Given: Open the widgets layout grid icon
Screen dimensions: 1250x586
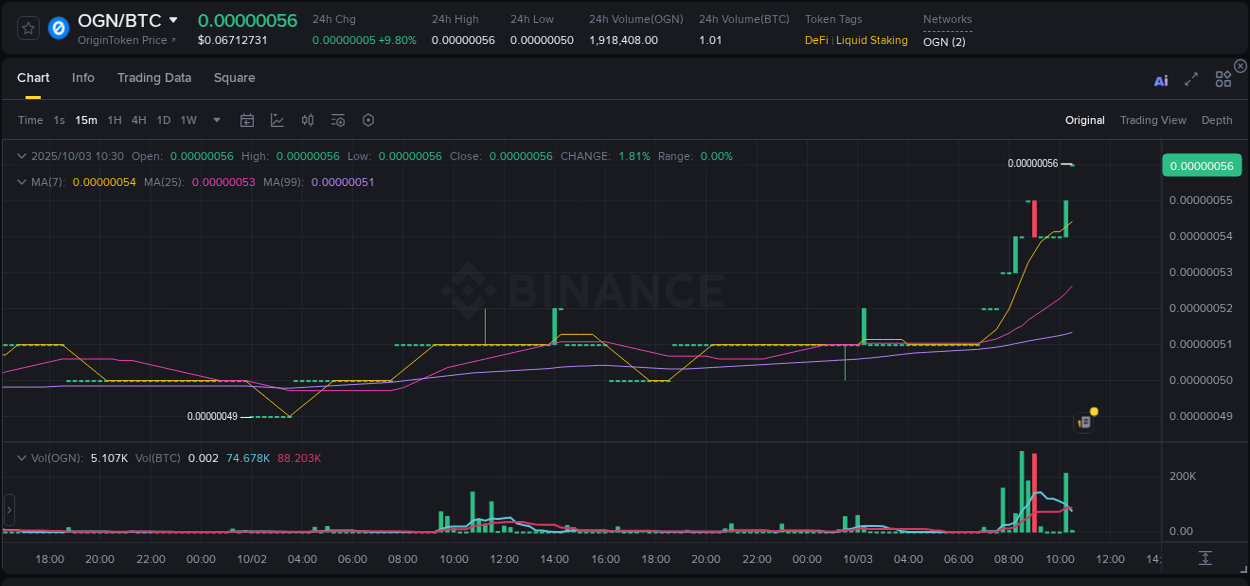Looking at the screenshot, I should 1222,77.
